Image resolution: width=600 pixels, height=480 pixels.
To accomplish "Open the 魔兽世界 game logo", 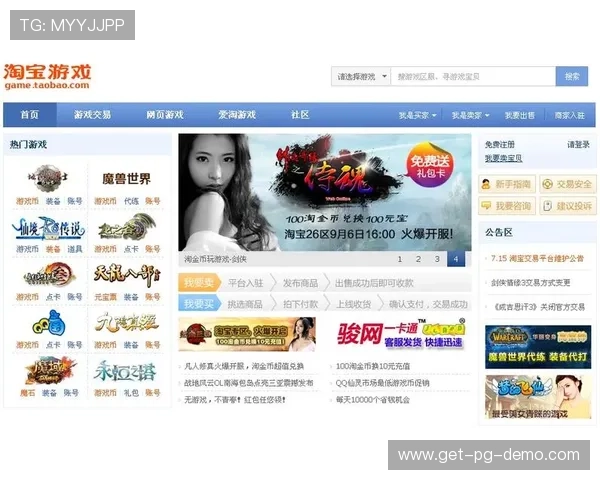I will (127, 179).
